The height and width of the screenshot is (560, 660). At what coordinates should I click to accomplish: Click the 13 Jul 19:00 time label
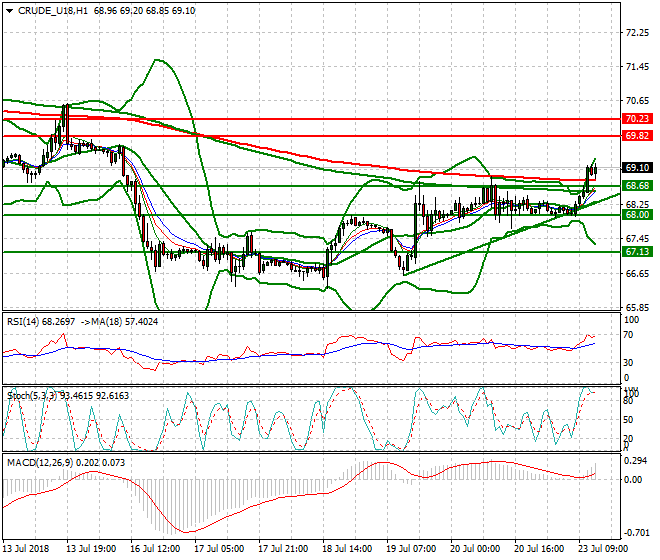click(91, 549)
